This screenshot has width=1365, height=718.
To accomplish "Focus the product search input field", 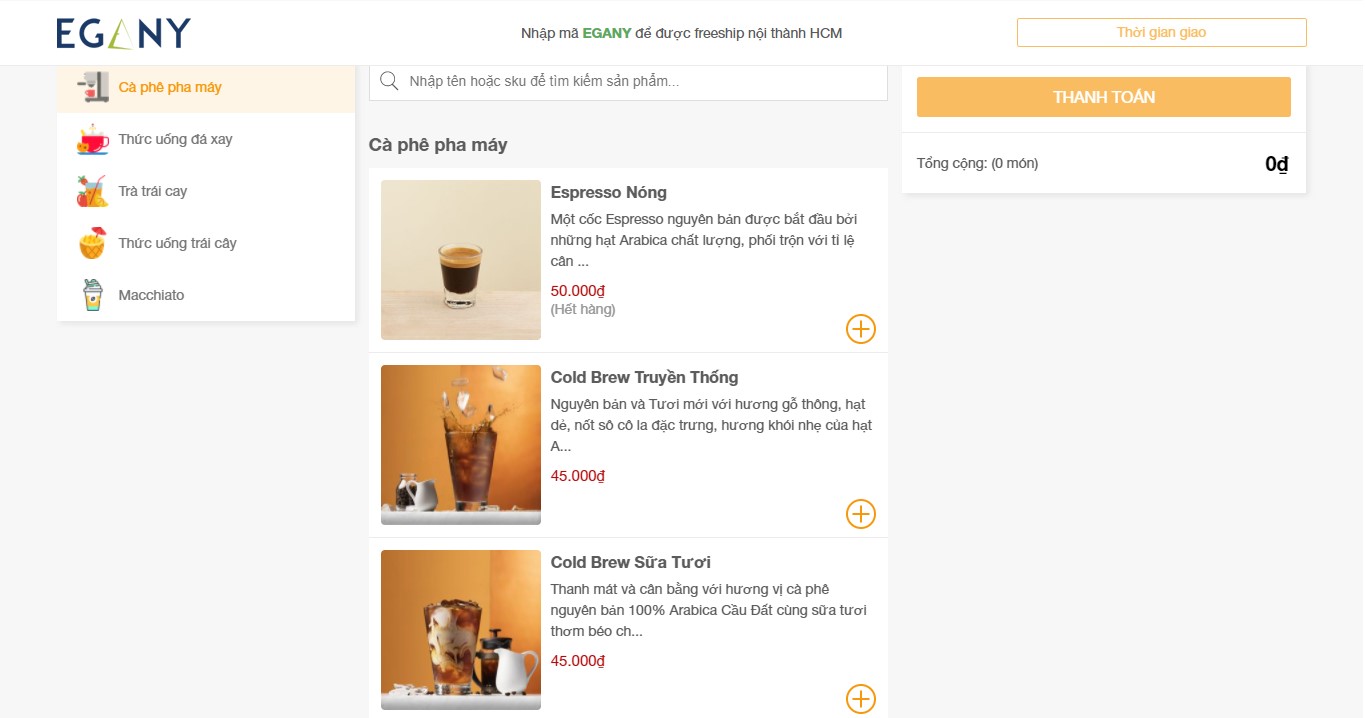I will click(x=640, y=81).
